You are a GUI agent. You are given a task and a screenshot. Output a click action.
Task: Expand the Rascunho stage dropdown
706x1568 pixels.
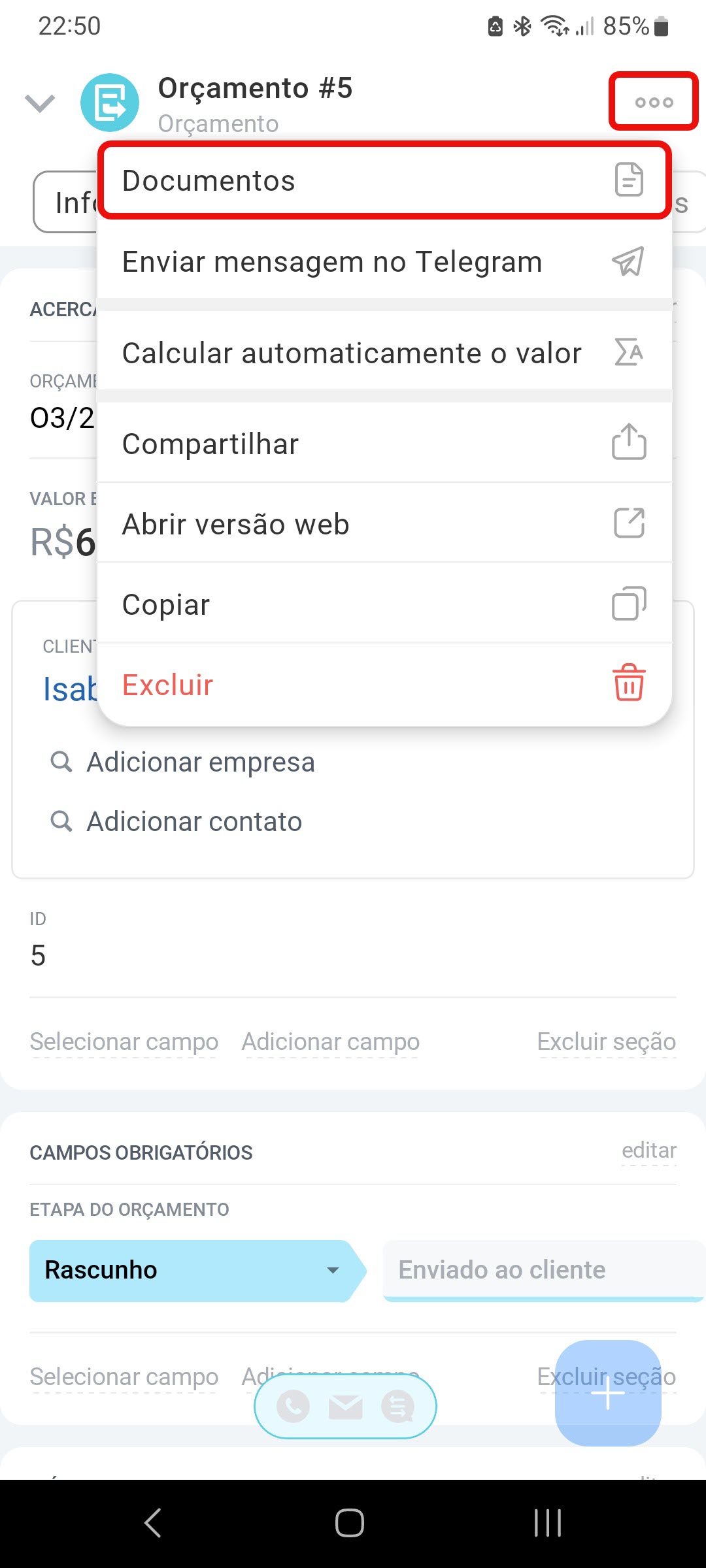coord(333,1270)
